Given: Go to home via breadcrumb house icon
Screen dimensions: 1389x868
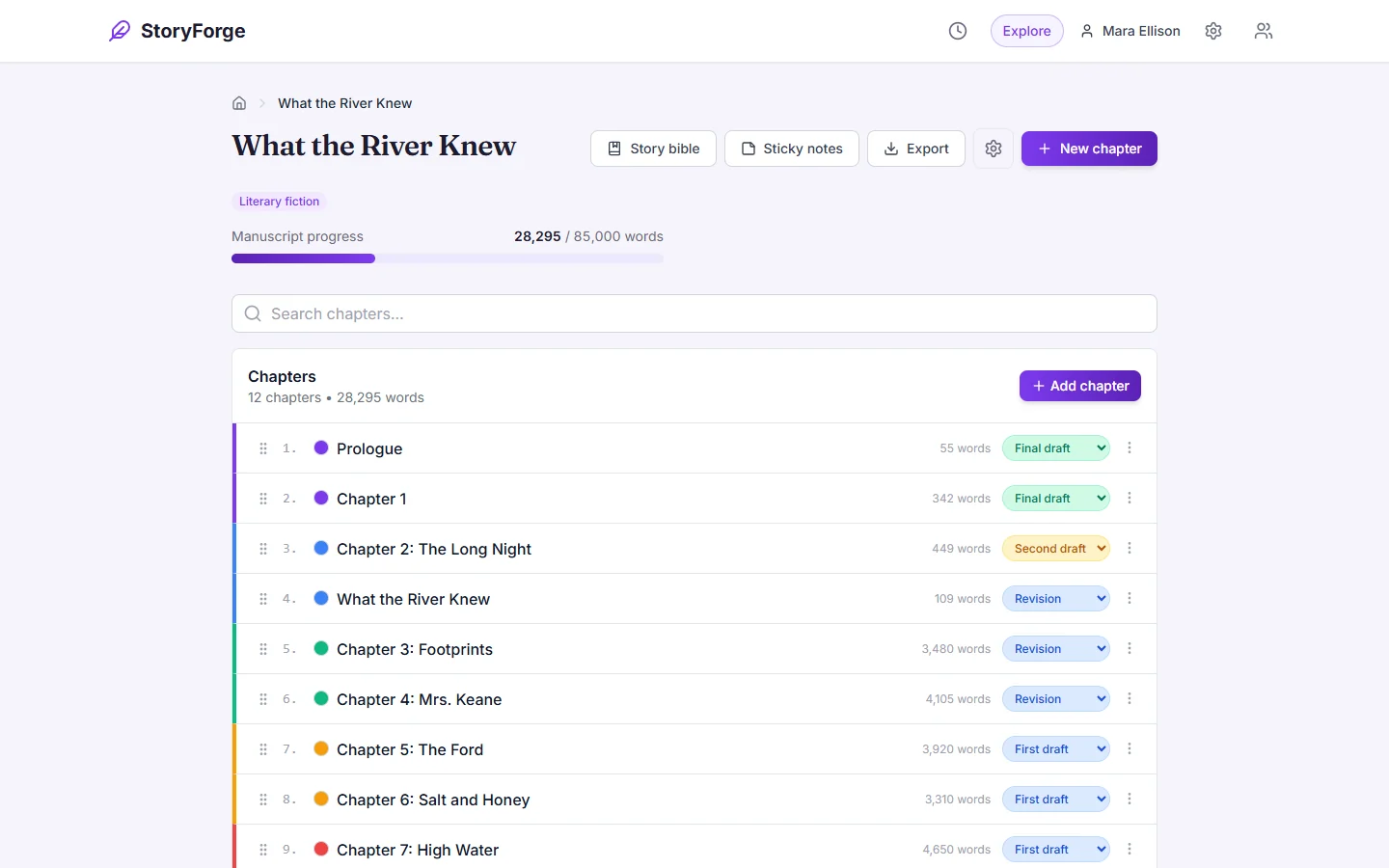Looking at the screenshot, I should (239, 103).
